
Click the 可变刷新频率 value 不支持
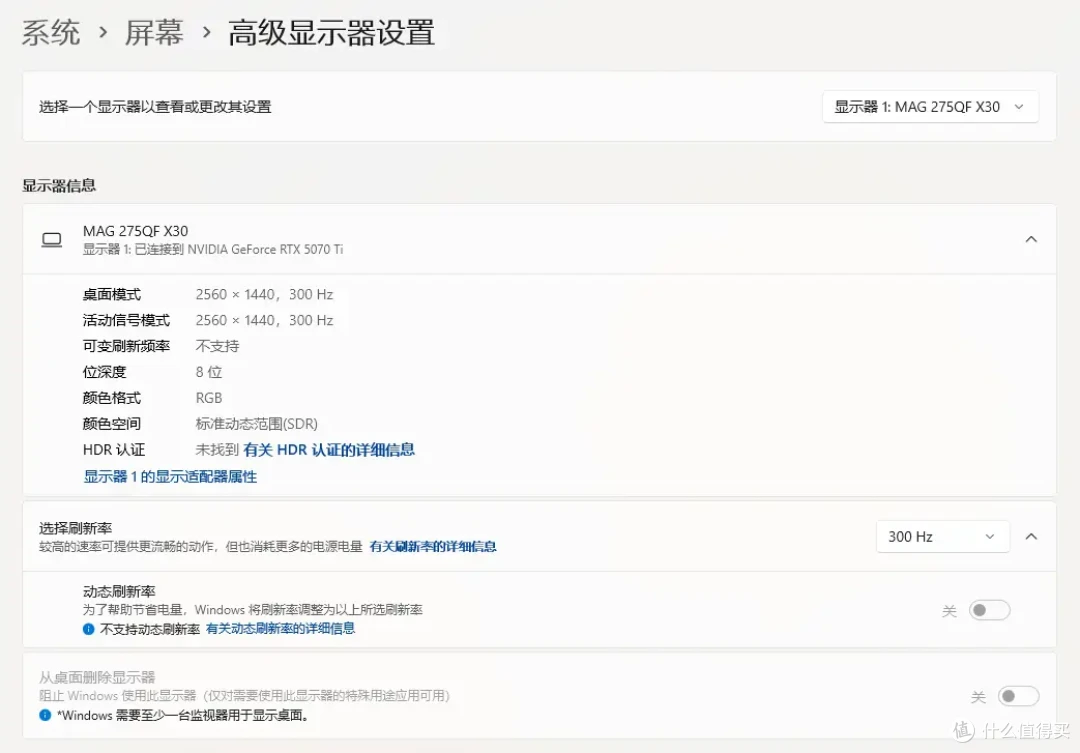[x=217, y=346]
